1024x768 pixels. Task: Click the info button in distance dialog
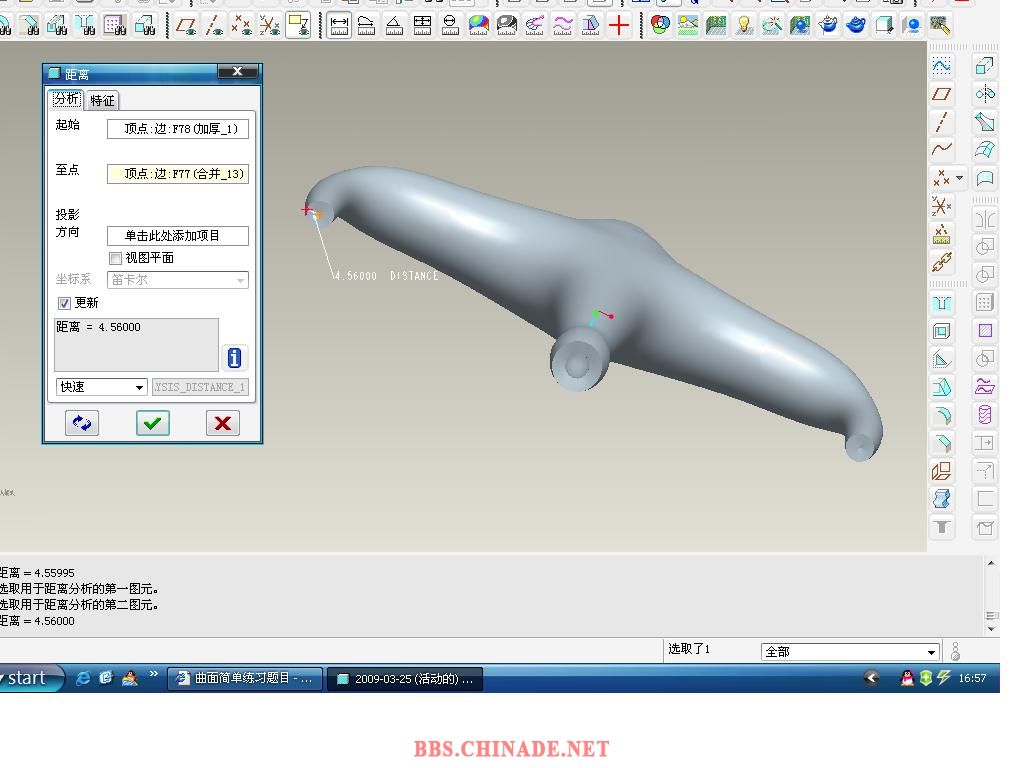pyautogui.click(x=234, y=358)
